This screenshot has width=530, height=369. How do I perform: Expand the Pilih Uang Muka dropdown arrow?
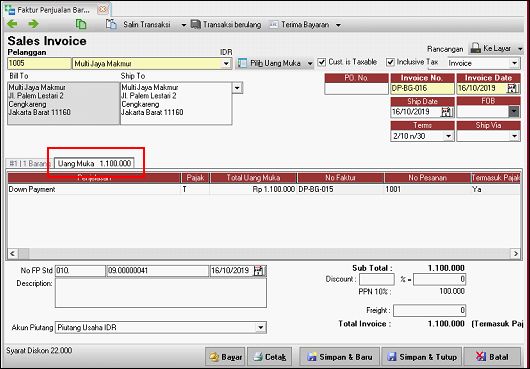310,64
